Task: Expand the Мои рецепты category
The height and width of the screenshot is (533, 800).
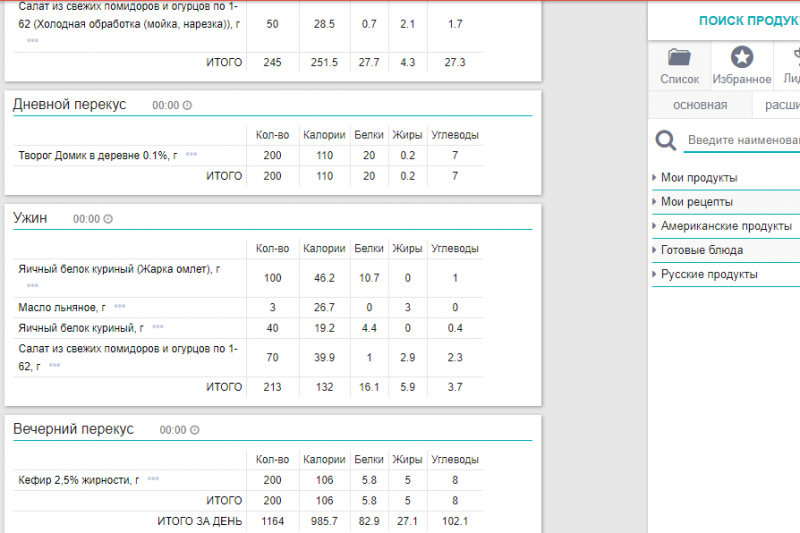Action: tap(696, 202)
